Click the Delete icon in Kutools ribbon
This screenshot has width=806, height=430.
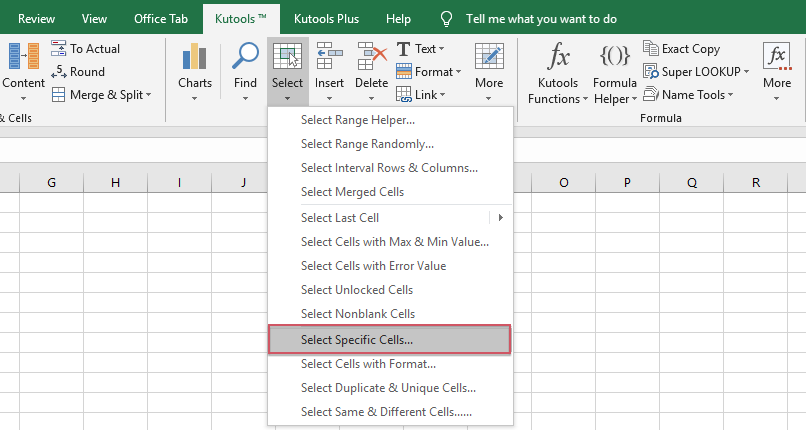(x=371, y=60)
